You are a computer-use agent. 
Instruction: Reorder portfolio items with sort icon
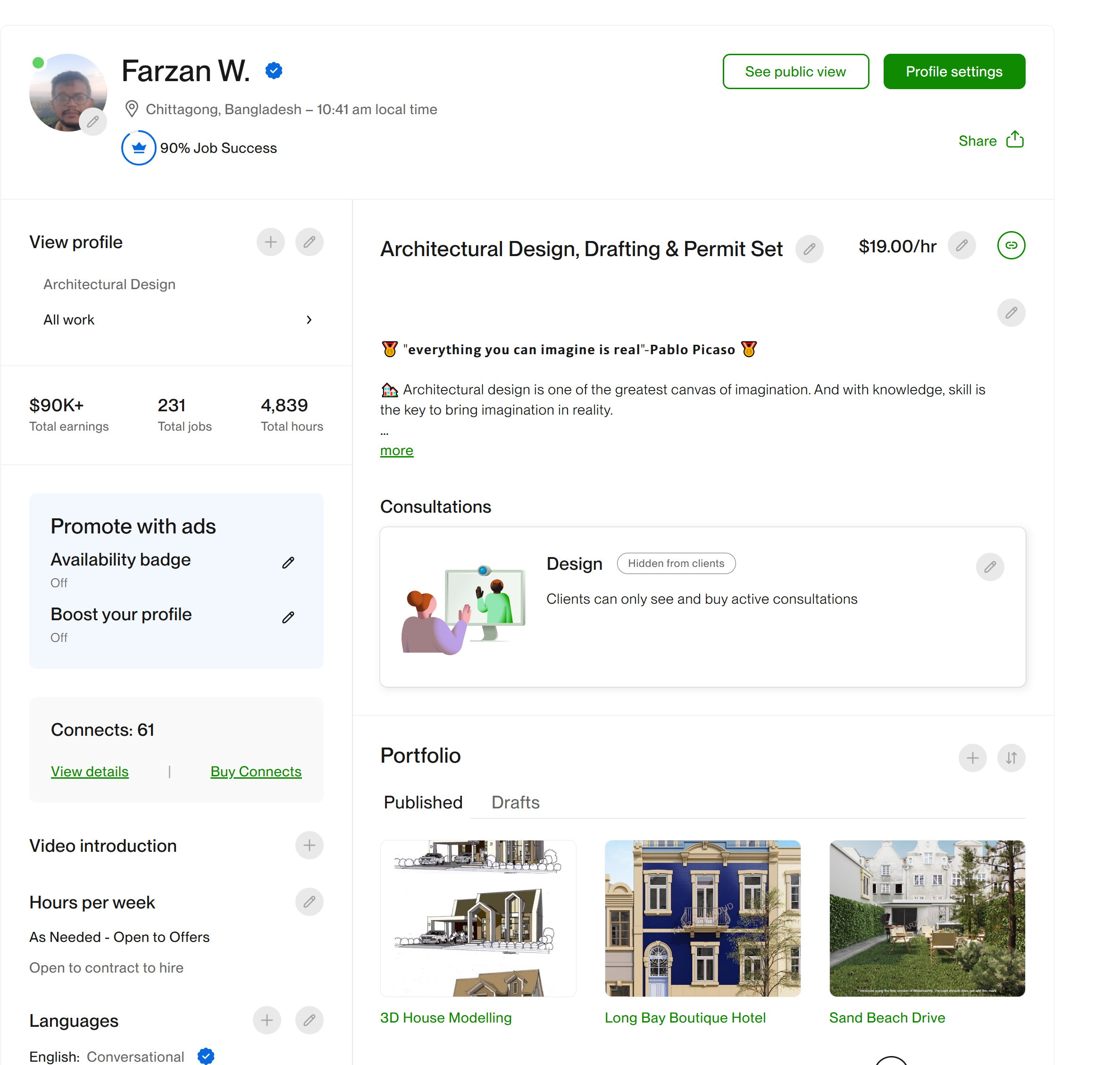pyautogui.click(x=1011, y=758)
